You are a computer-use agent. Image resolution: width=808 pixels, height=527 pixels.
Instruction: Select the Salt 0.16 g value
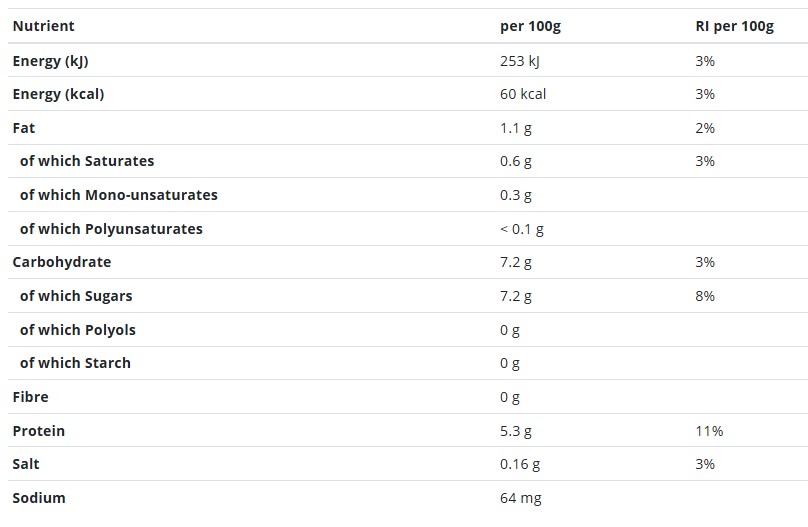(x=519, y=465)
